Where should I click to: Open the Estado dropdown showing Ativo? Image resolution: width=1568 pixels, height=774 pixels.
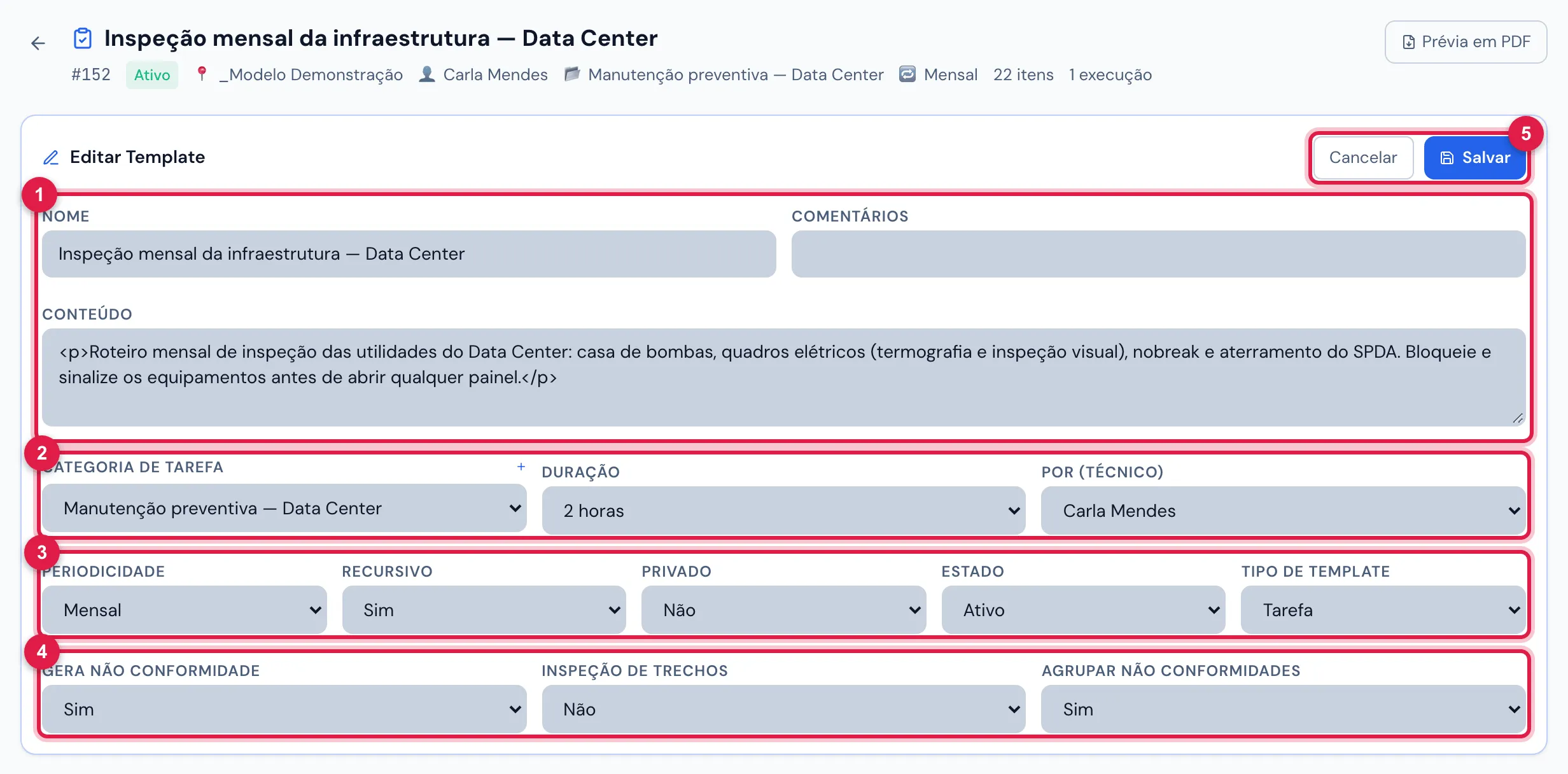1084,610
